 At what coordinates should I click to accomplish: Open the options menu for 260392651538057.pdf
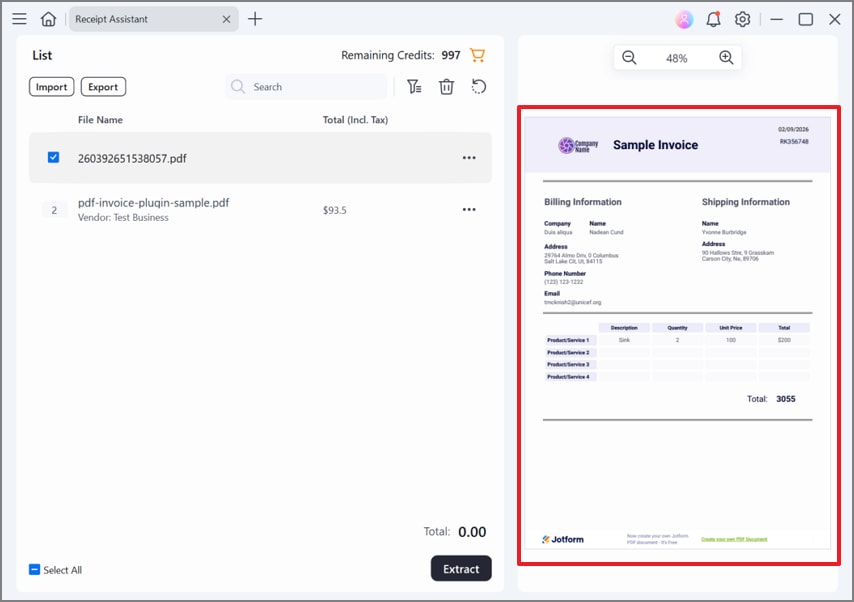tap(469, 157)
